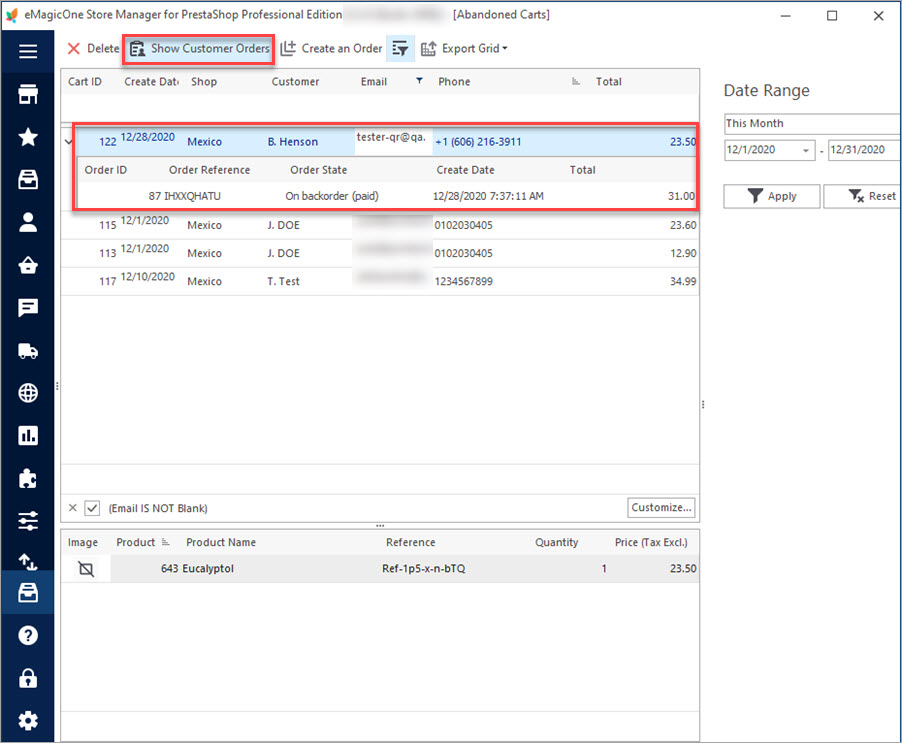
Task: Open the customers person icon in sidebar
Action: pyautogui.click(x=28, y=222)
